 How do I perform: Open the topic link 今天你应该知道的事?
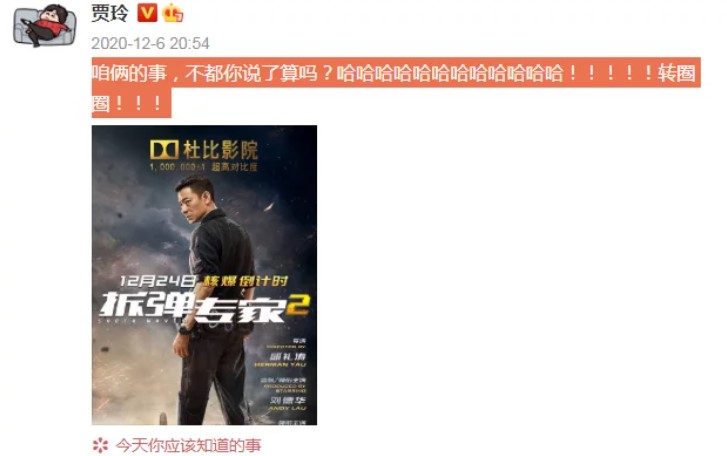click(x=188, y=446)
